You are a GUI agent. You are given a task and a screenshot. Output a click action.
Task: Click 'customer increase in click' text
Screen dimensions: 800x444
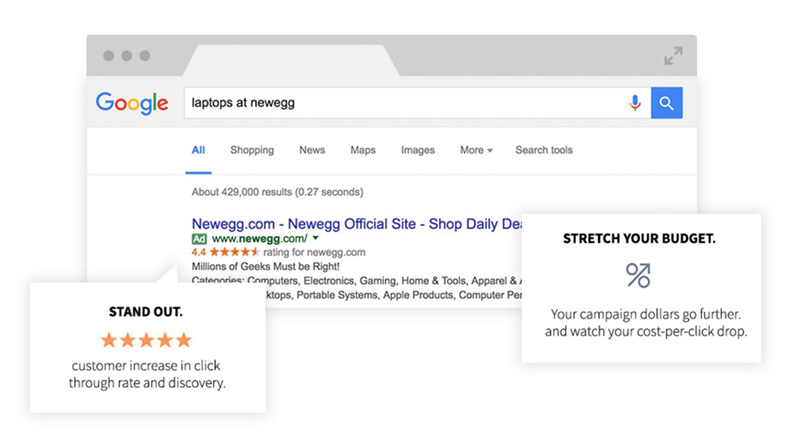[146, 365]
